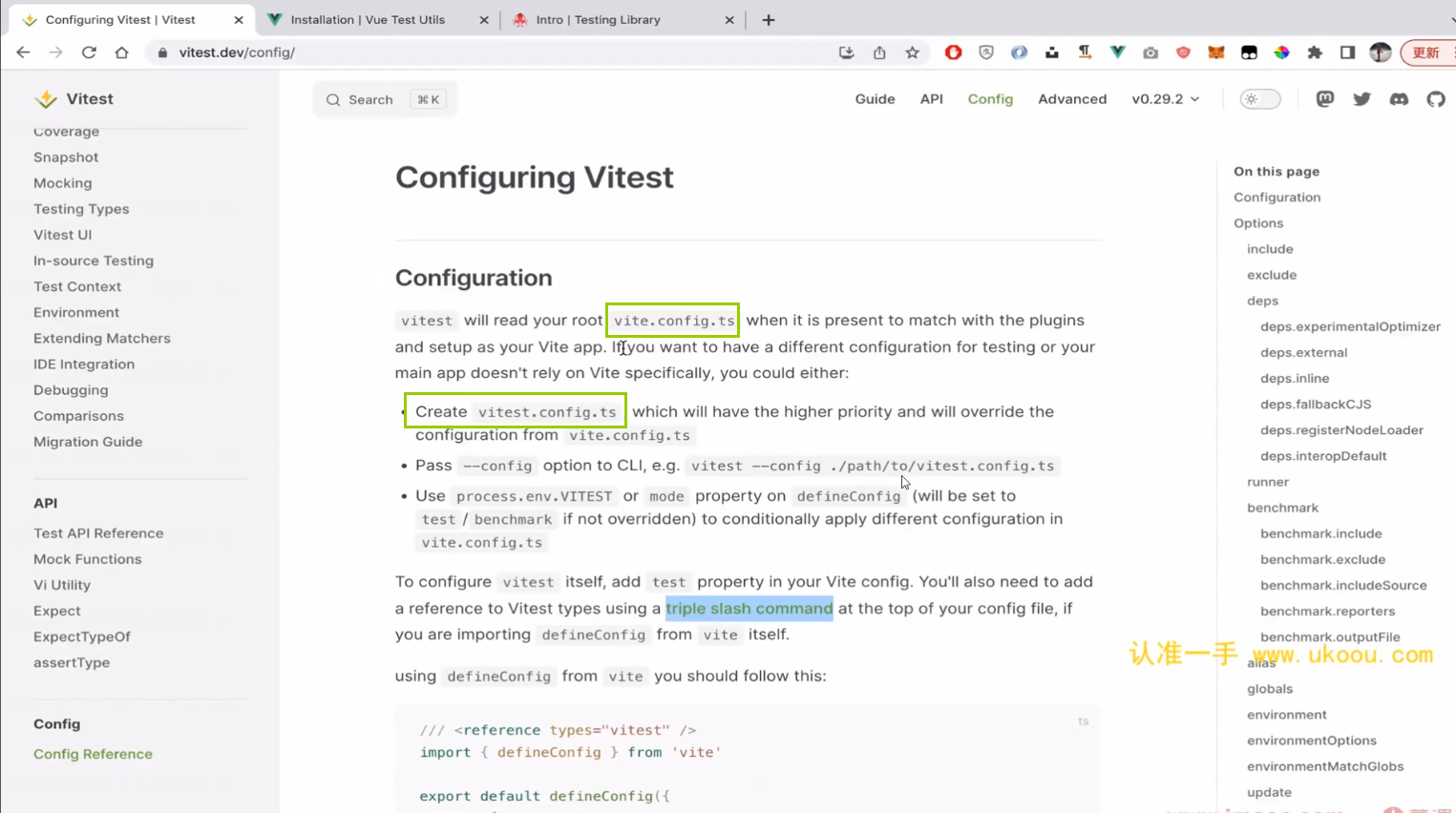
Task: Open Vitest Twitter profile icon
Action: coord(1361,99)
